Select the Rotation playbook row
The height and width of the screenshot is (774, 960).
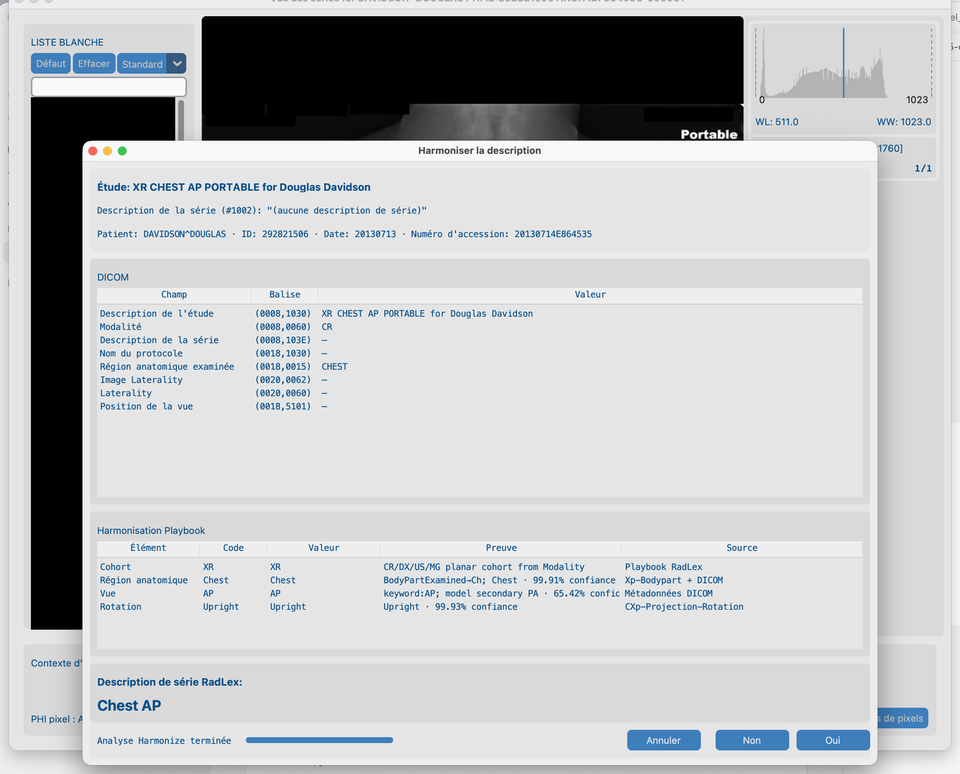(479, 607)
